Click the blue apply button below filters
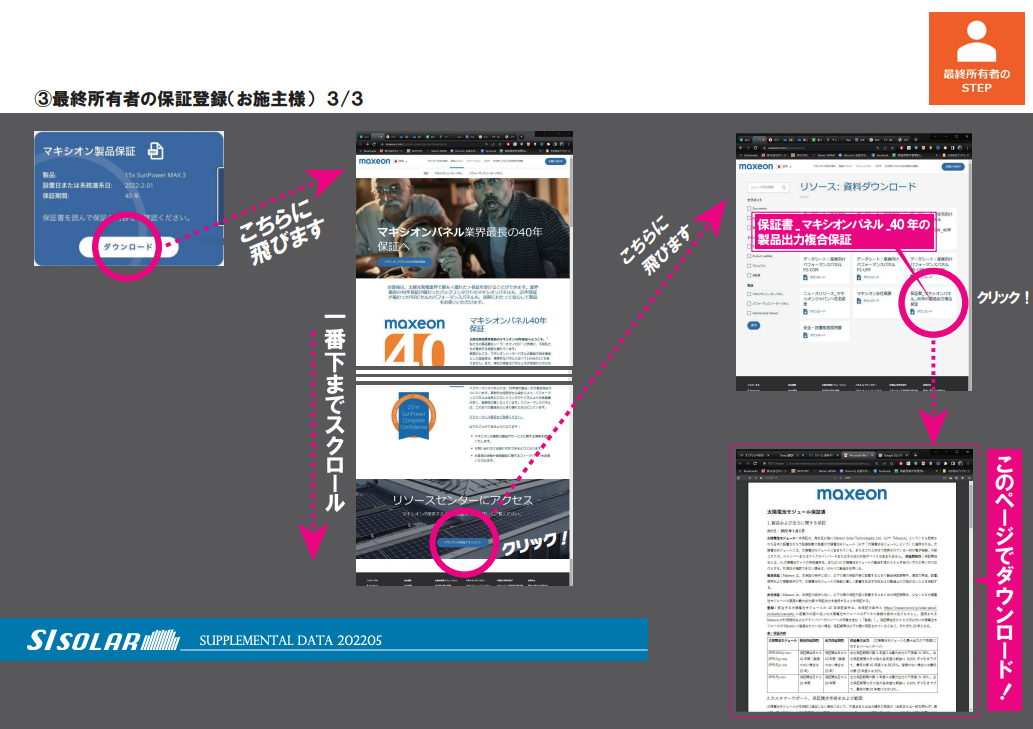 (754, 325)
